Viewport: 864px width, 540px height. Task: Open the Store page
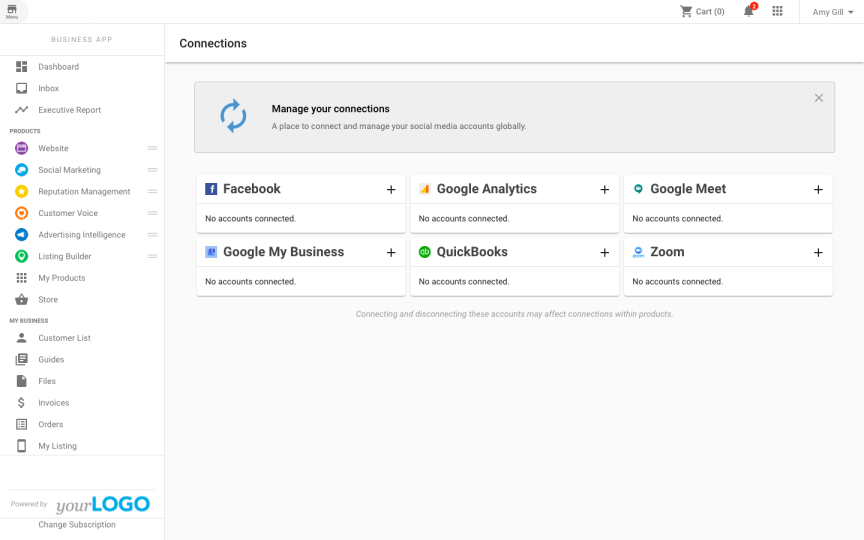tap(48, 299)
